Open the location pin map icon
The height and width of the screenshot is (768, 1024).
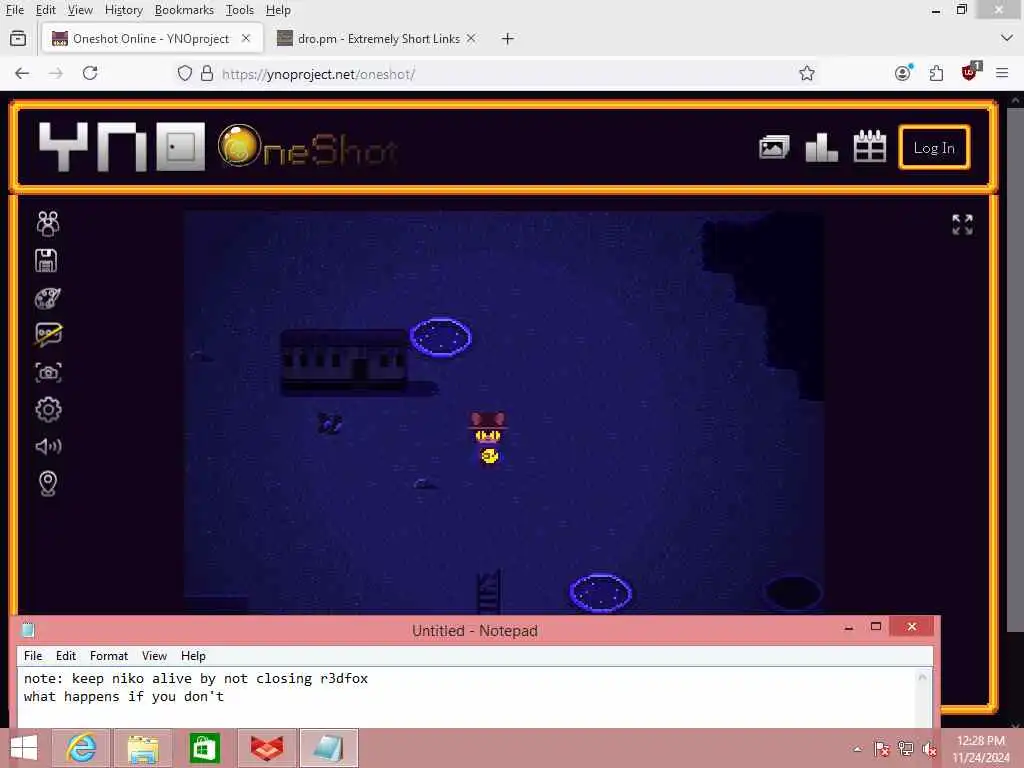(x=48, y=483)
